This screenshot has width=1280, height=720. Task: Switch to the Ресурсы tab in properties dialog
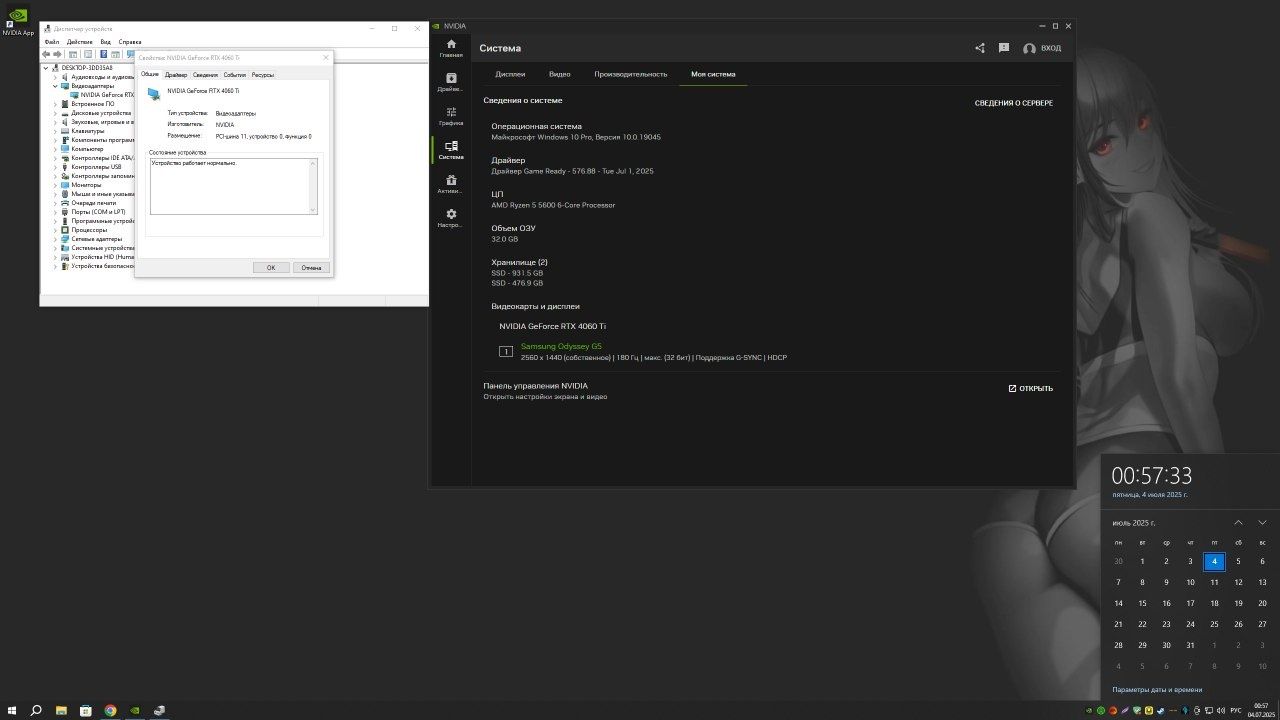(263, 75)
